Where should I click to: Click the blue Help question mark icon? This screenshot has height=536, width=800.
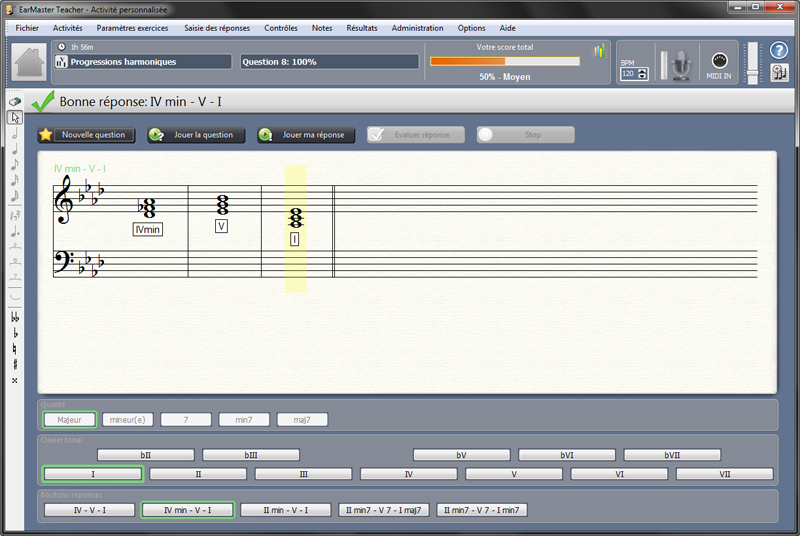pyautogui.click(x=779, y=50)
